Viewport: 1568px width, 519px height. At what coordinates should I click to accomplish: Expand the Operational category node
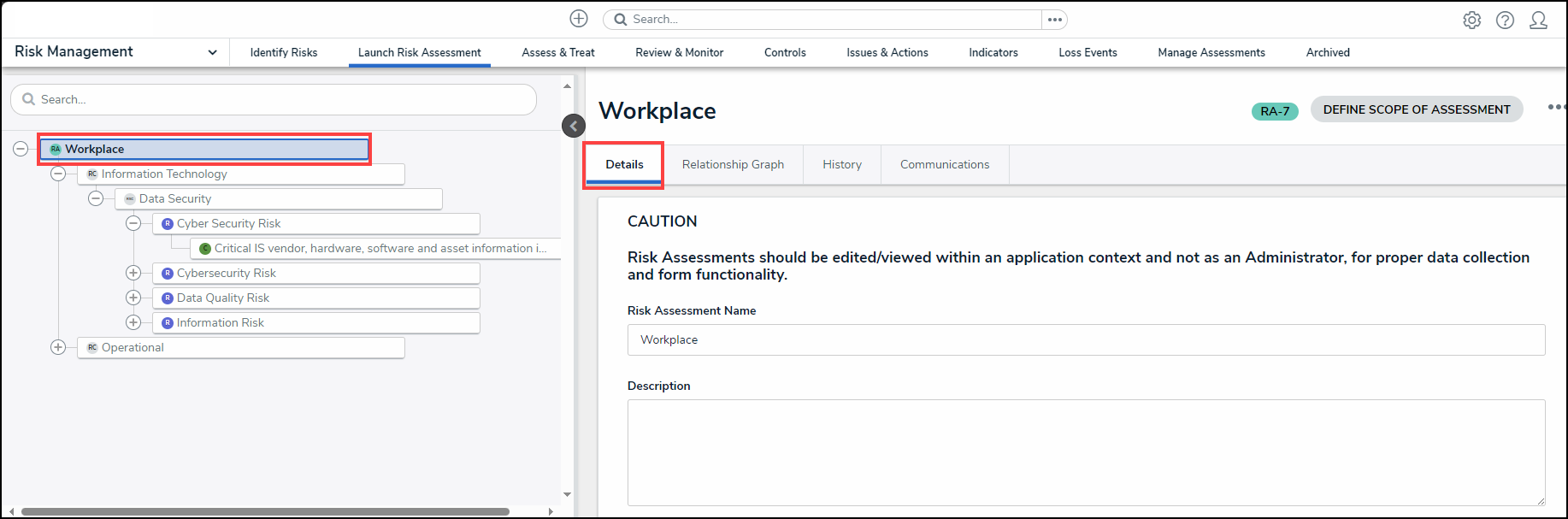point(58,347)
